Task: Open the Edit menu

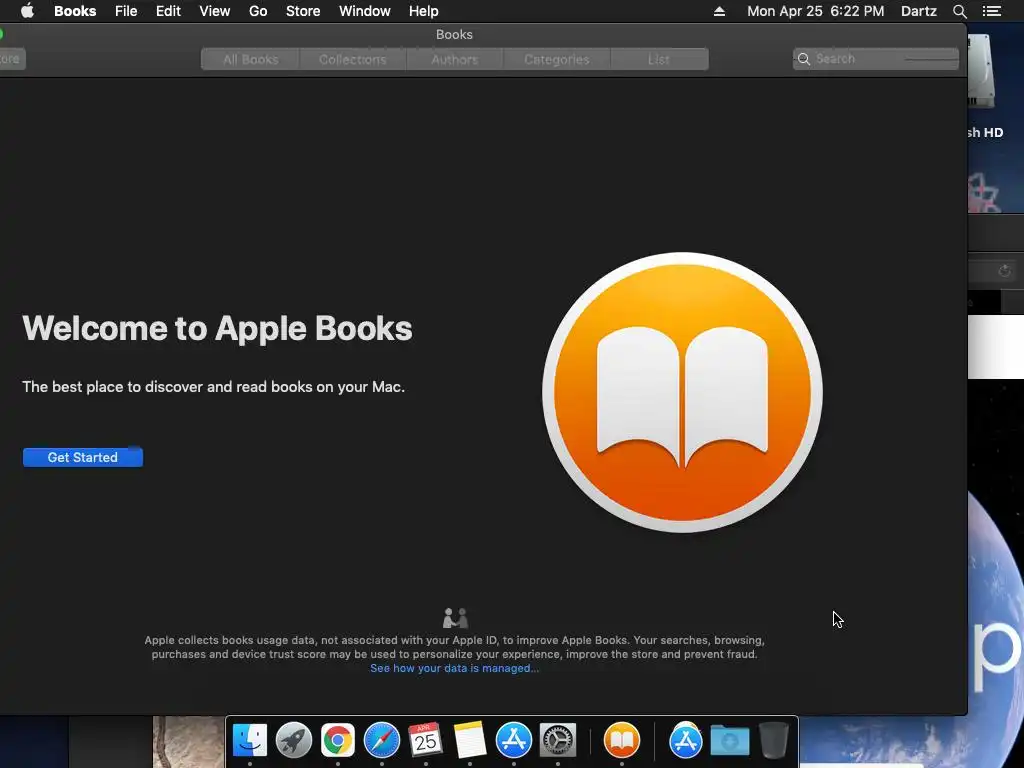Action: click(168, 11)
